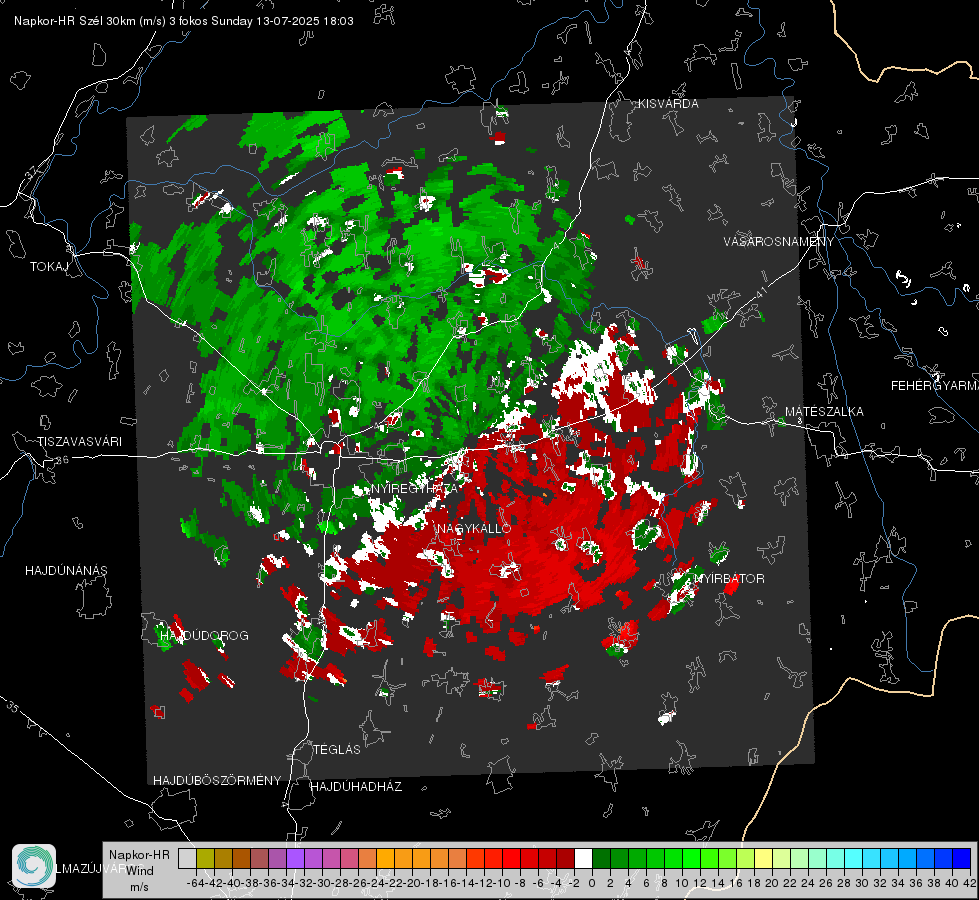Click road number 37 near Tokaj
Viewport: 979px width, 900px height.
click(x=31, y=173)
